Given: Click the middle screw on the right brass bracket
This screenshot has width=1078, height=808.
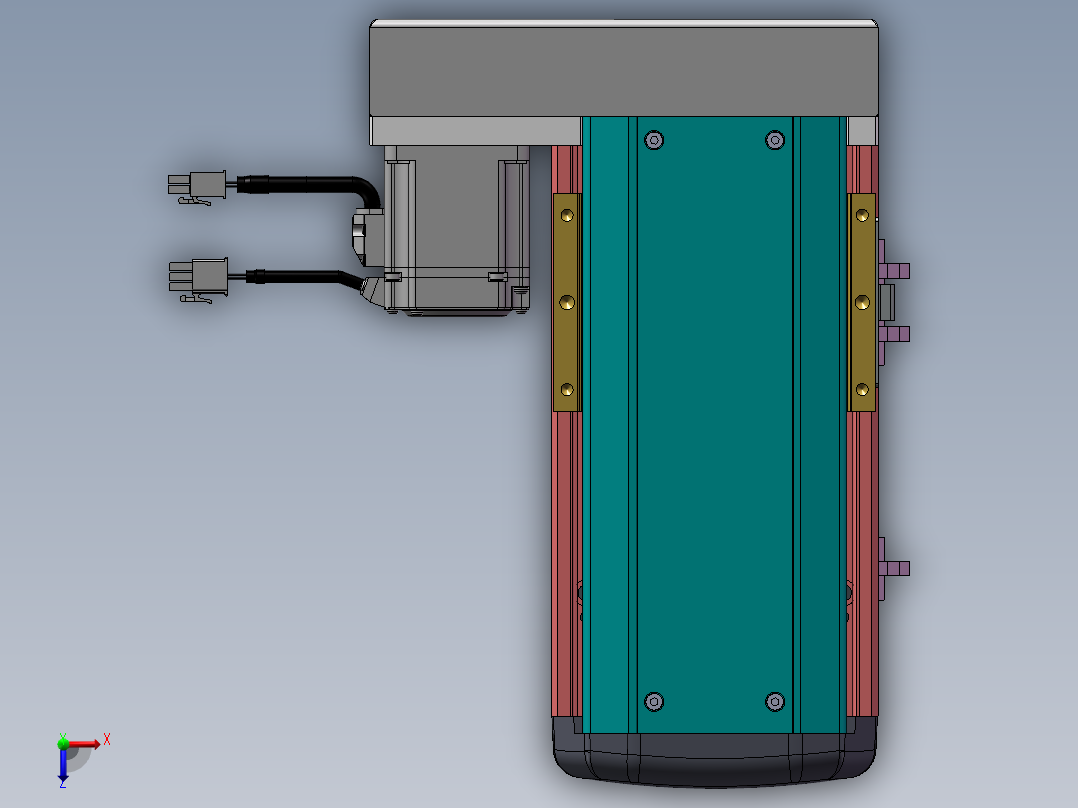Looking at the screenshot, I should tap(862, 303).
